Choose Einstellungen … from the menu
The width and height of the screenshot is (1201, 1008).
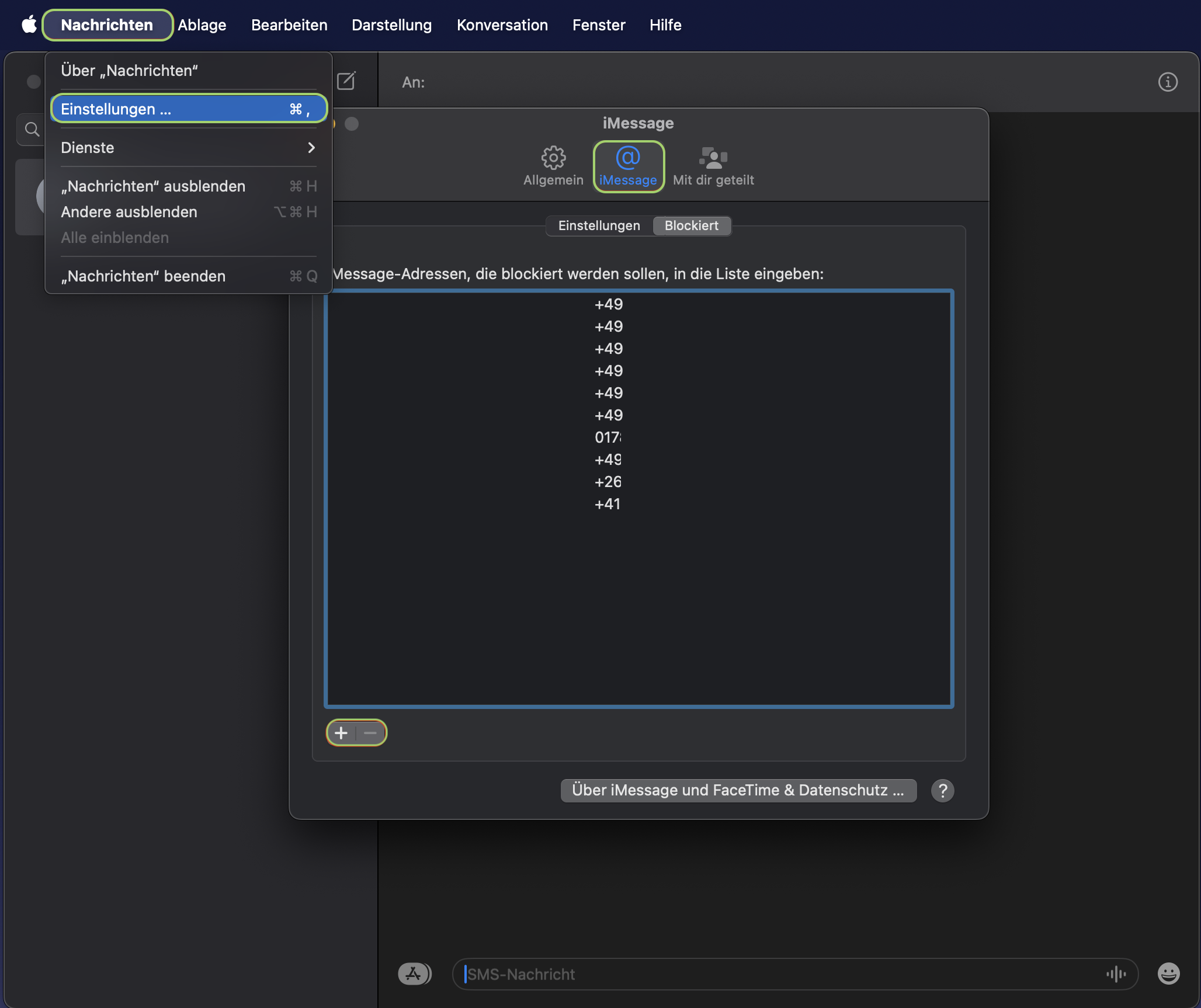(x=188, y=109)
